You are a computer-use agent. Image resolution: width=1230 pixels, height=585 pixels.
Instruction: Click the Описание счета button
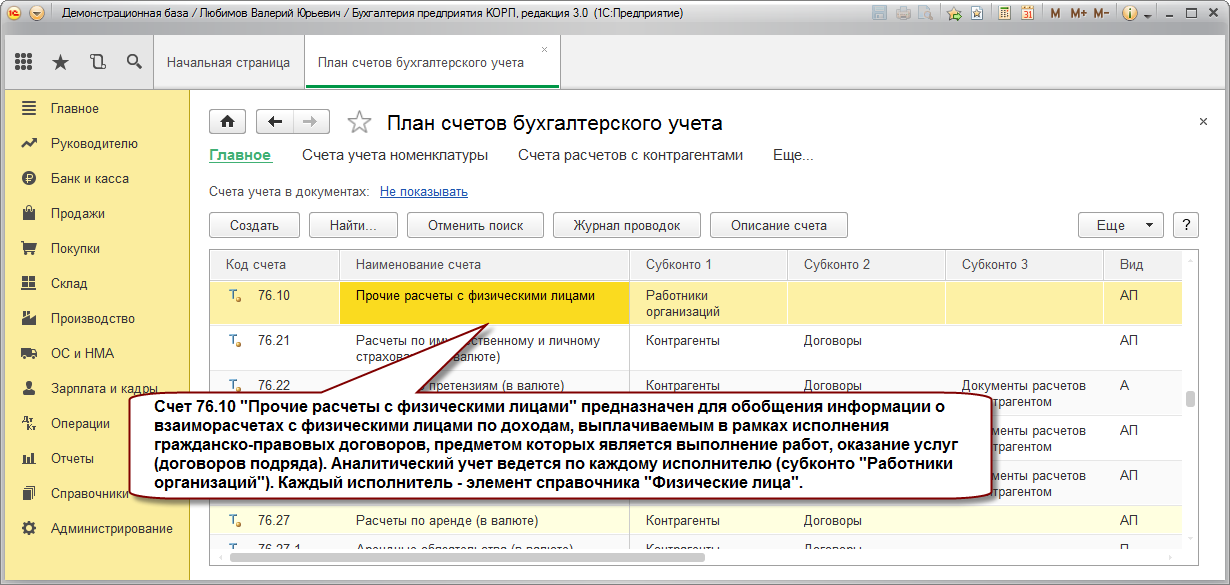click(779, 225)
